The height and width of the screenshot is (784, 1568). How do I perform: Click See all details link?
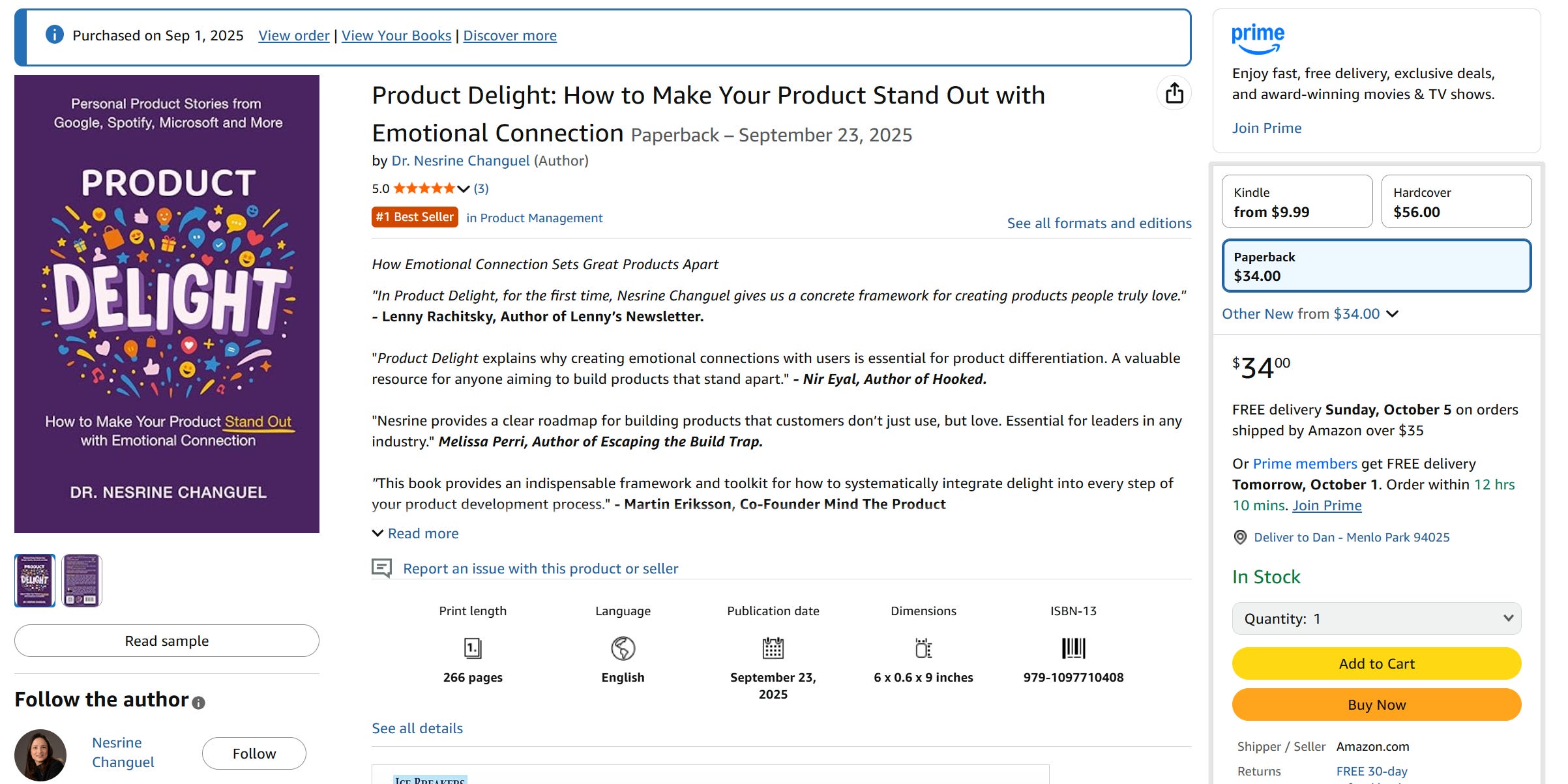[x=417, y=728]
